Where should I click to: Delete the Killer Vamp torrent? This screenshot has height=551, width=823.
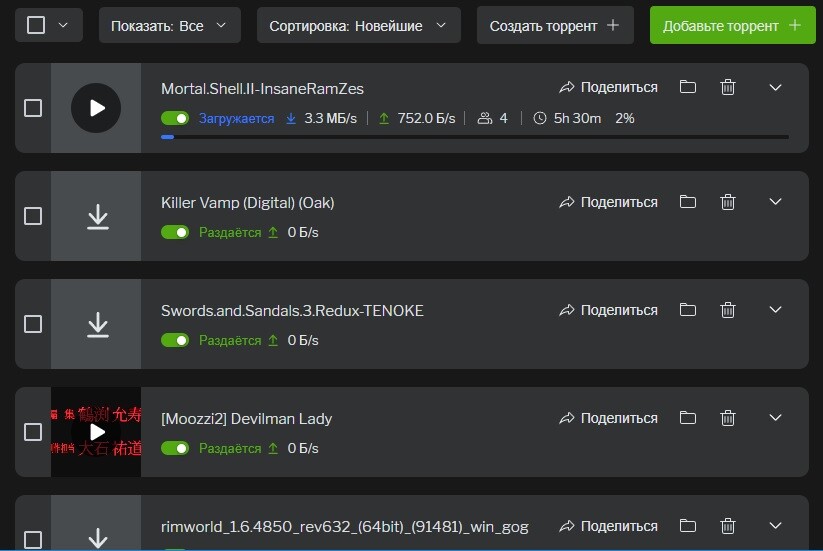(x=727, y=202)
